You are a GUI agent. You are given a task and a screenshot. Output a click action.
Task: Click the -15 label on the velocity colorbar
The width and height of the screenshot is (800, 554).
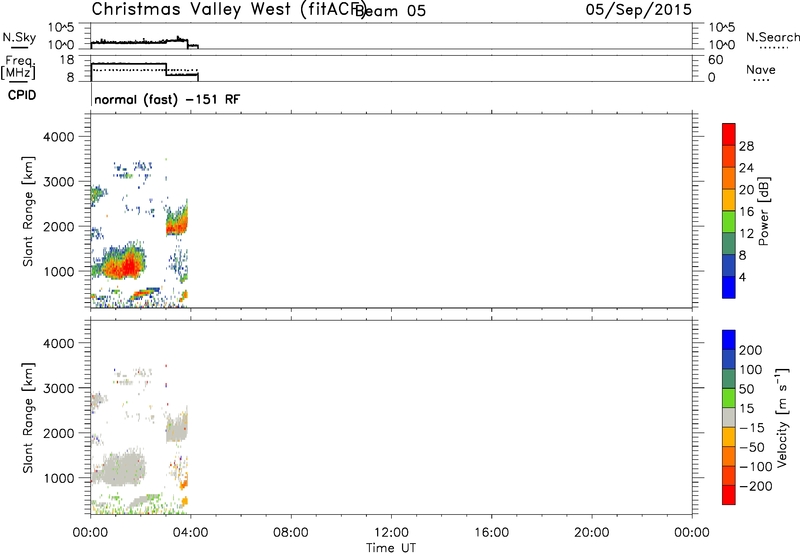click(752, 427)
